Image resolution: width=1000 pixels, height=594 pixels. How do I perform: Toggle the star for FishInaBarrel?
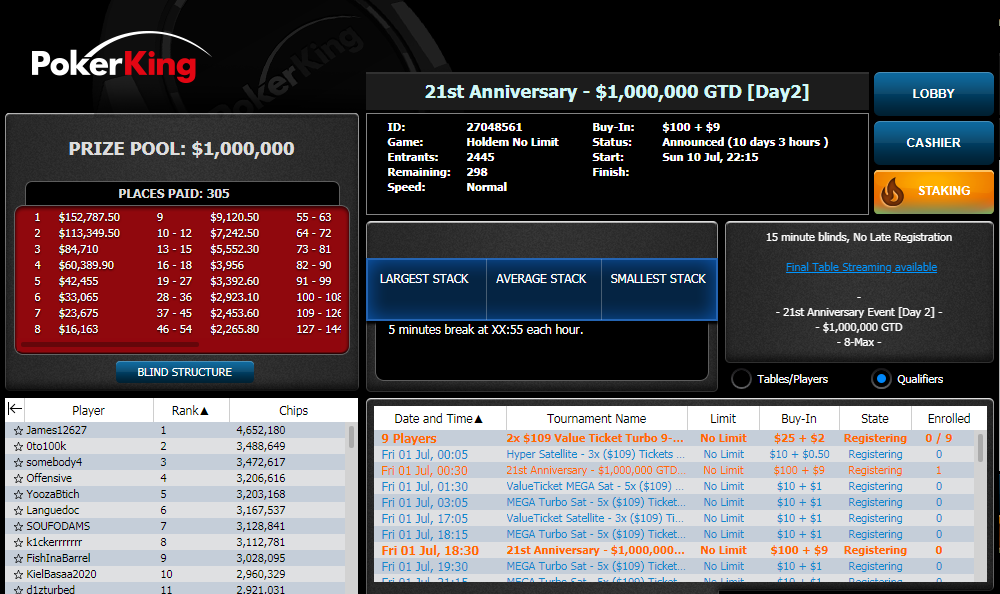click(x=18, y=558)
